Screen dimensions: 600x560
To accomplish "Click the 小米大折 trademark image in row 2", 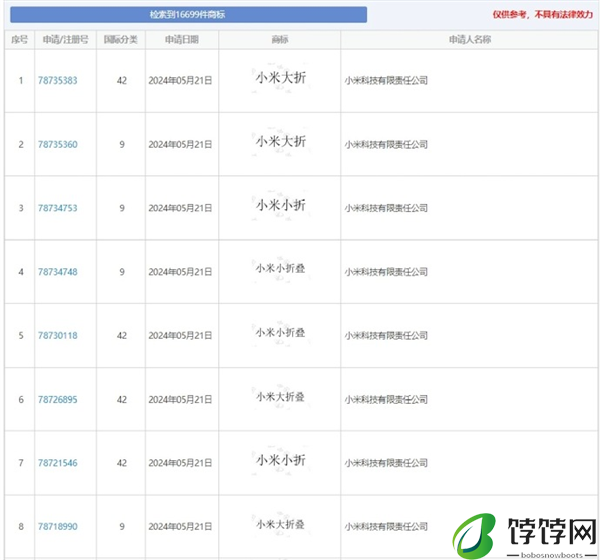I will (280, 142).
